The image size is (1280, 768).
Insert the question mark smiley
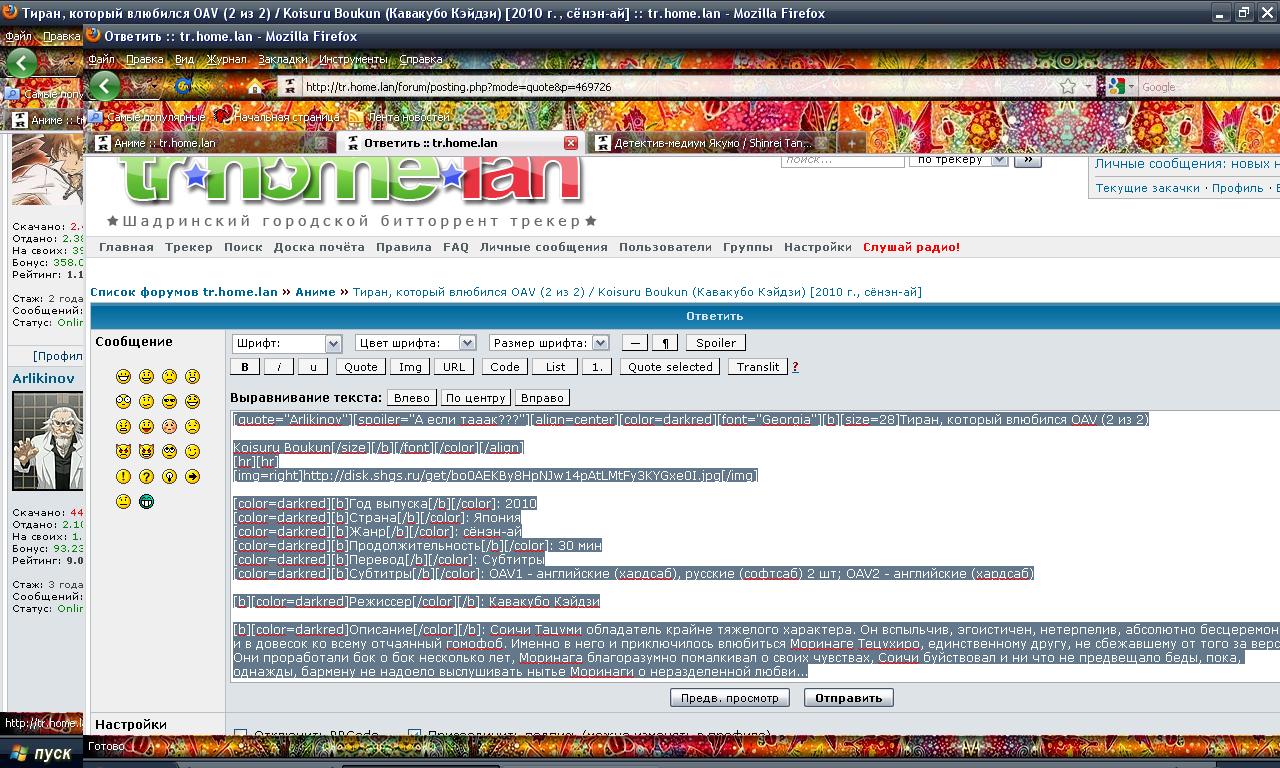click(x=146, y=477)
